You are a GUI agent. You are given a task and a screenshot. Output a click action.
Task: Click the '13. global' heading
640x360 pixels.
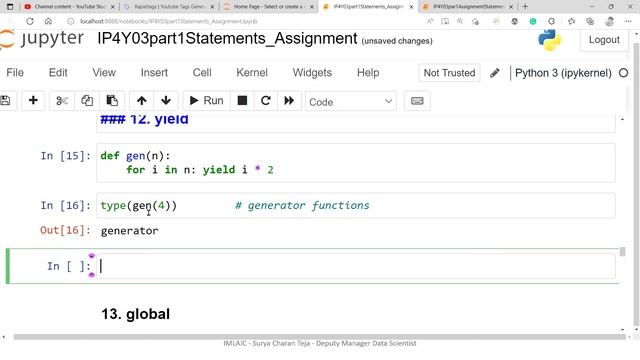136,314
